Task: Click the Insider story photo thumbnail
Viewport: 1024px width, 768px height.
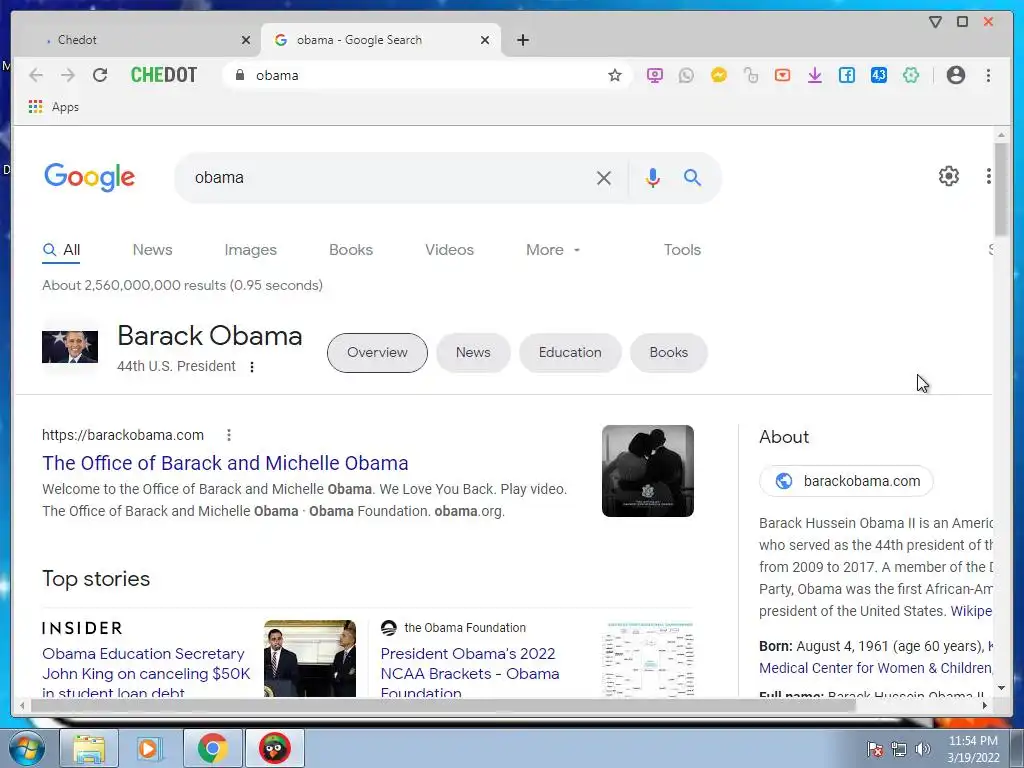Action: [x=310, y=658]
